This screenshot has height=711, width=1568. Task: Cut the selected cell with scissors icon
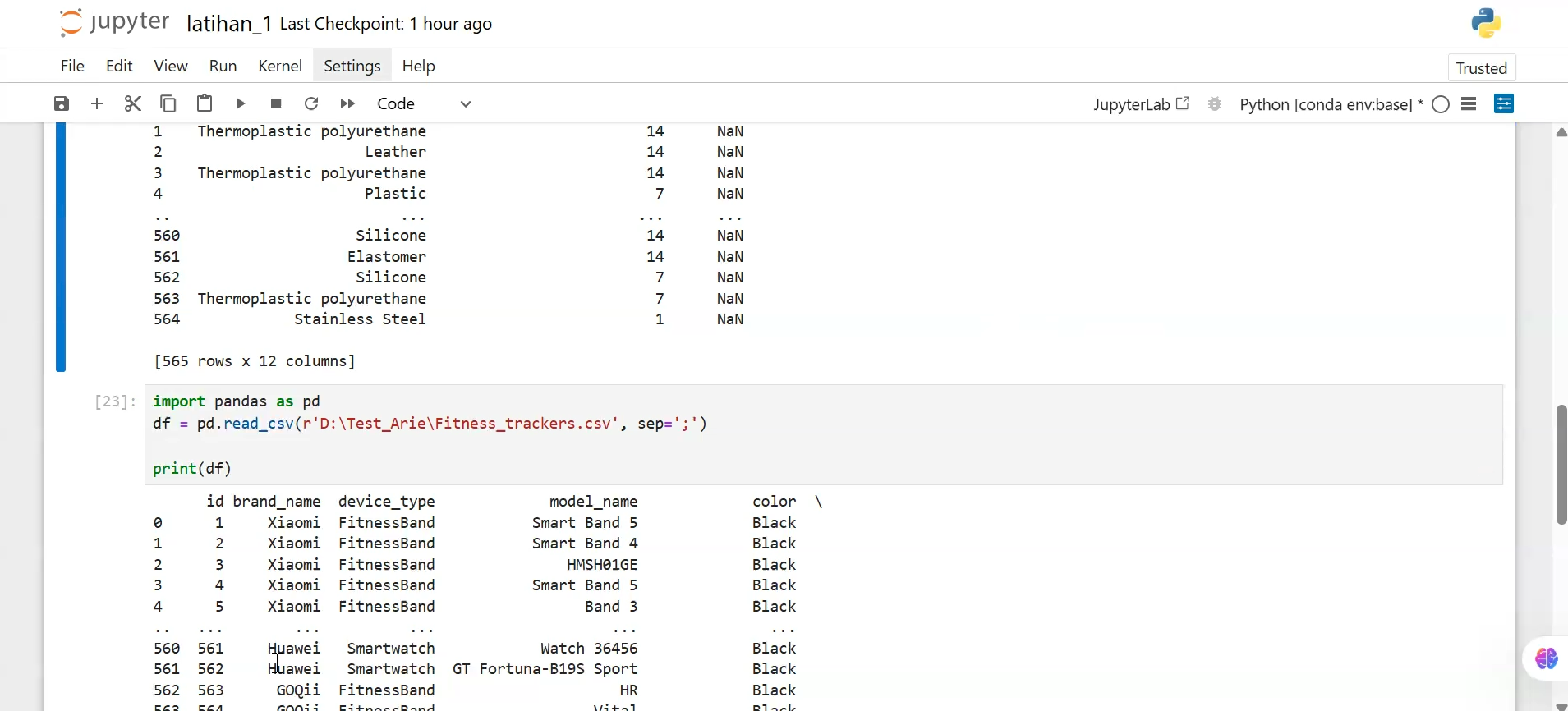pyautogui.click(x=133, y=103)
